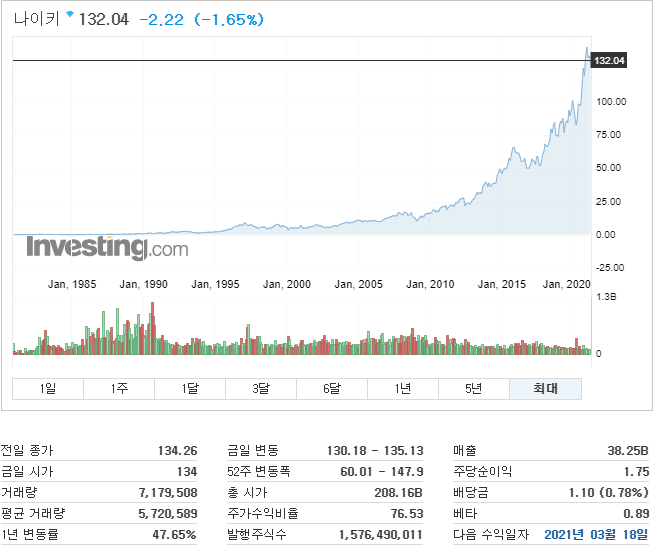Click the 발행주식수 value 1,576,490,011
The image size is (655, 547).
381,534
